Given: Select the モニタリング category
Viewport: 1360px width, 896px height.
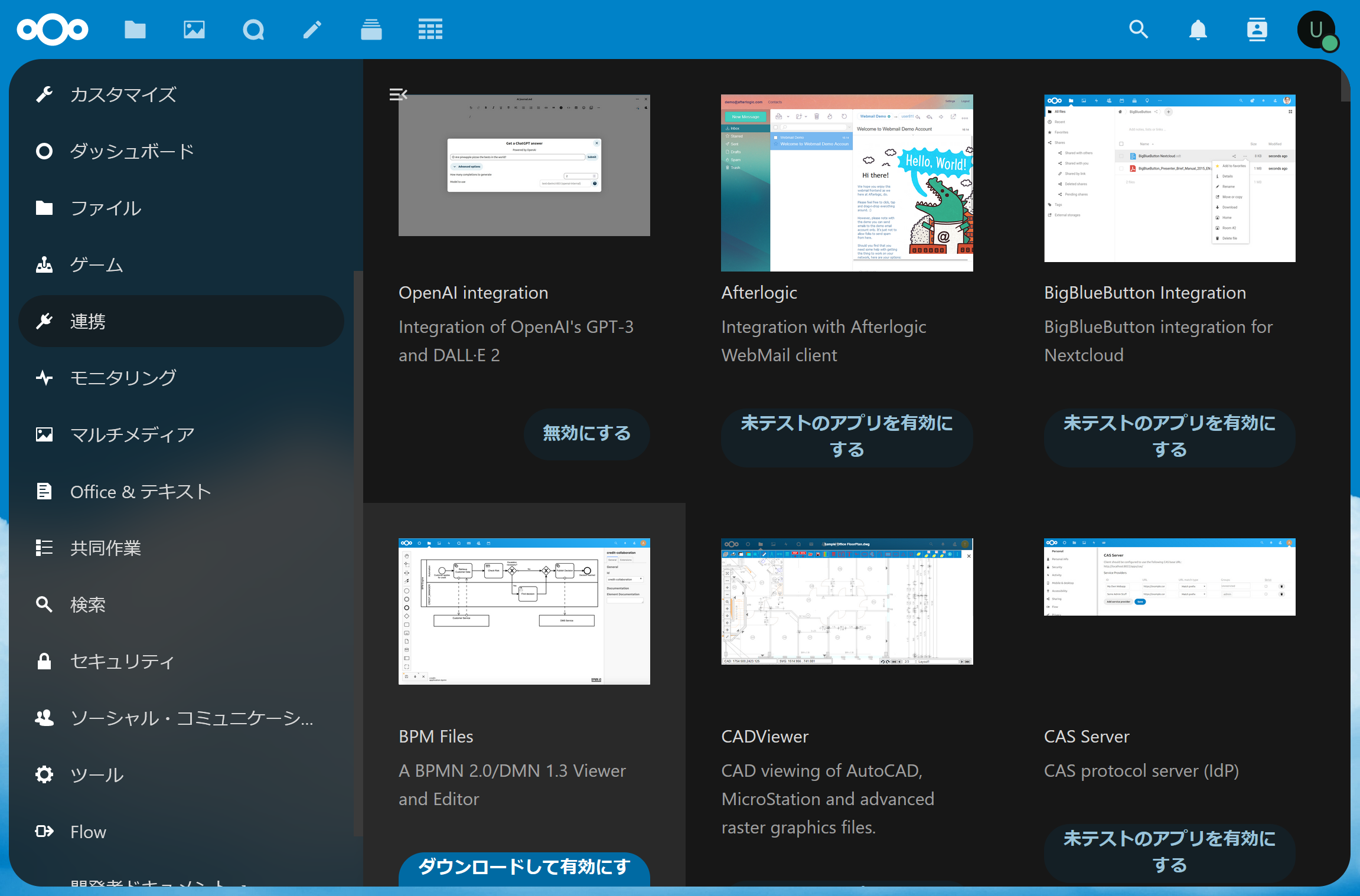Looking at the screenshot, I should click(181, 378).
